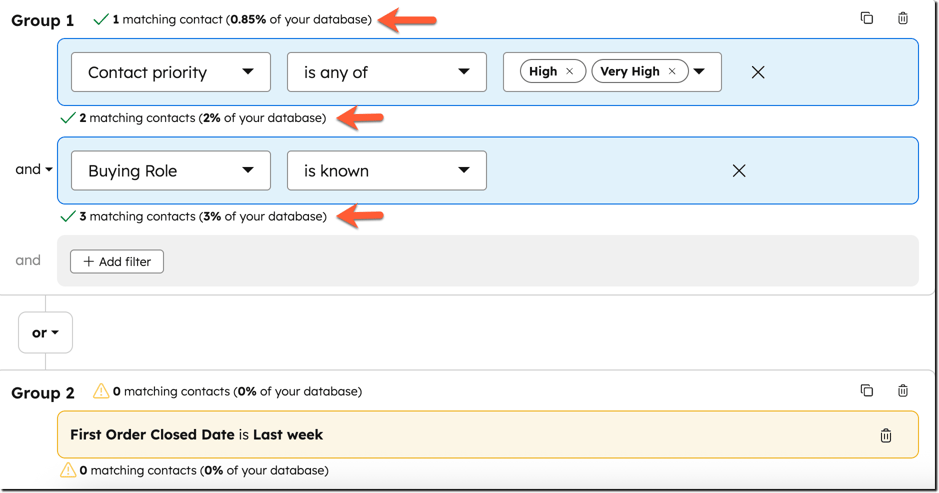Remove the Buying Role filter row
This screenshot has height=493, width=939.
coord(739,171)
